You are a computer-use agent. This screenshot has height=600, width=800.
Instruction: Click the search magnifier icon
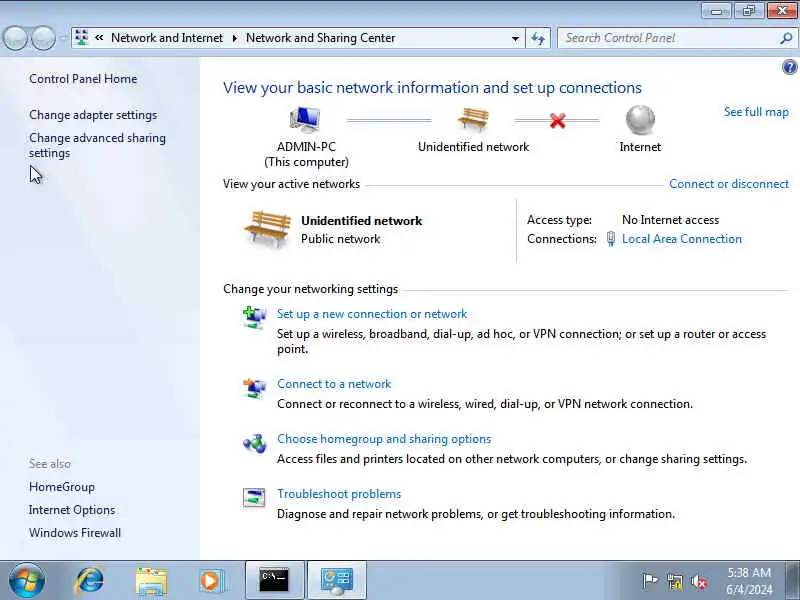click(x=786, y=38)
